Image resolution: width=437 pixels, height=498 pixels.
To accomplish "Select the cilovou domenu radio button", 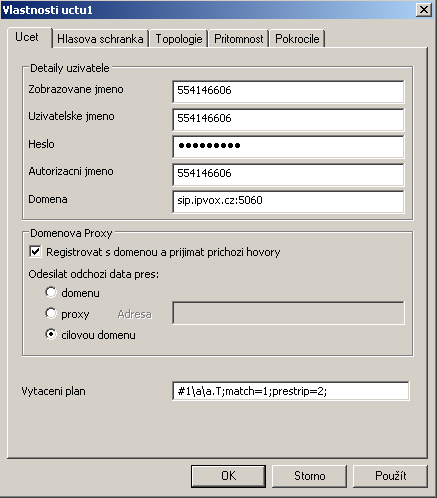I will [x=51, y=334].
